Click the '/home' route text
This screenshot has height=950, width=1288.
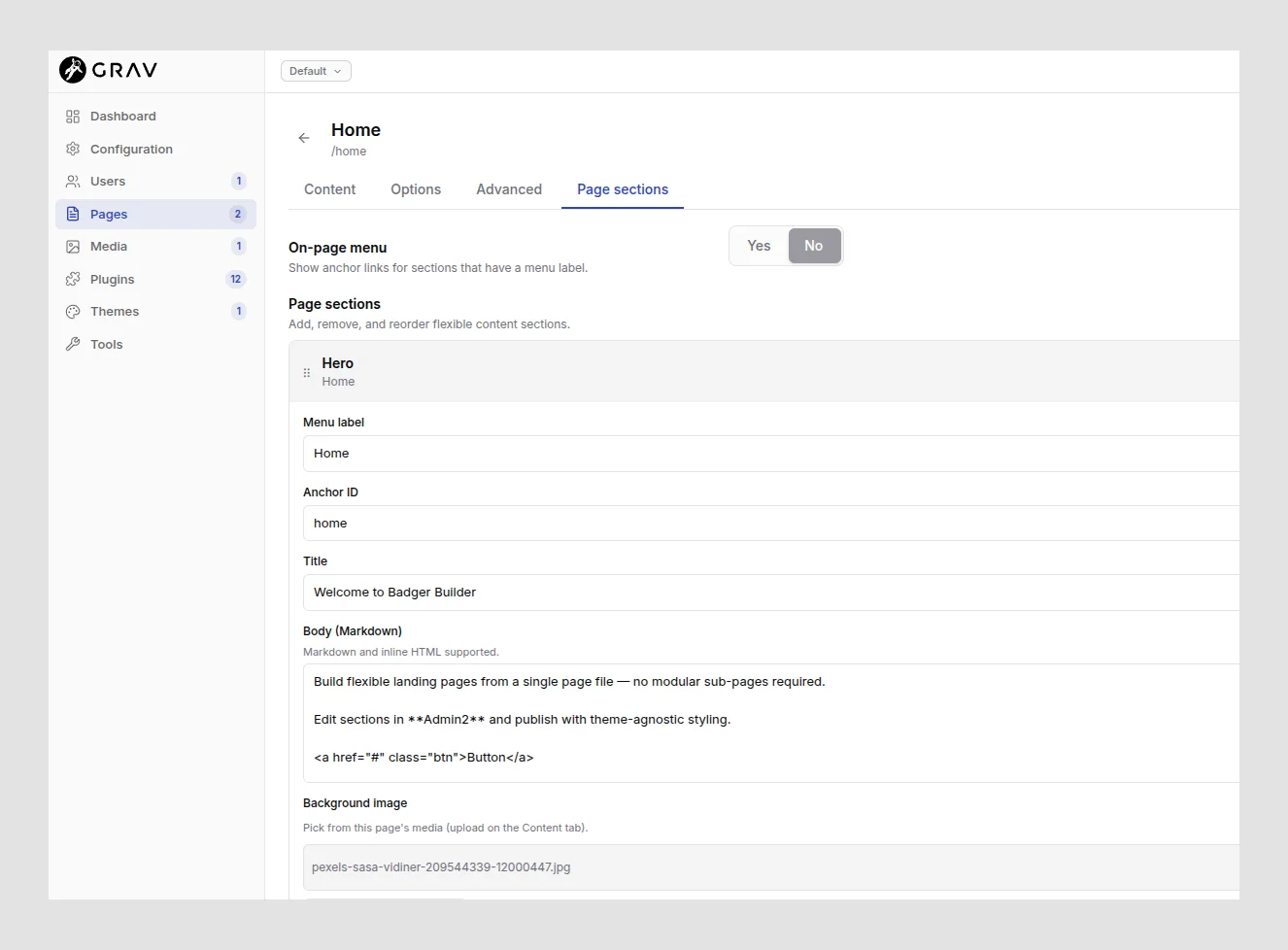click(x=349, y=152)
